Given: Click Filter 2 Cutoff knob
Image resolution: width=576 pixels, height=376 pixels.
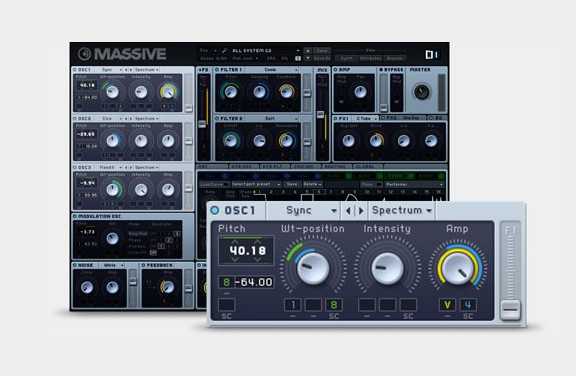Looking at the screenshot, I should click(x=231, y=141).
